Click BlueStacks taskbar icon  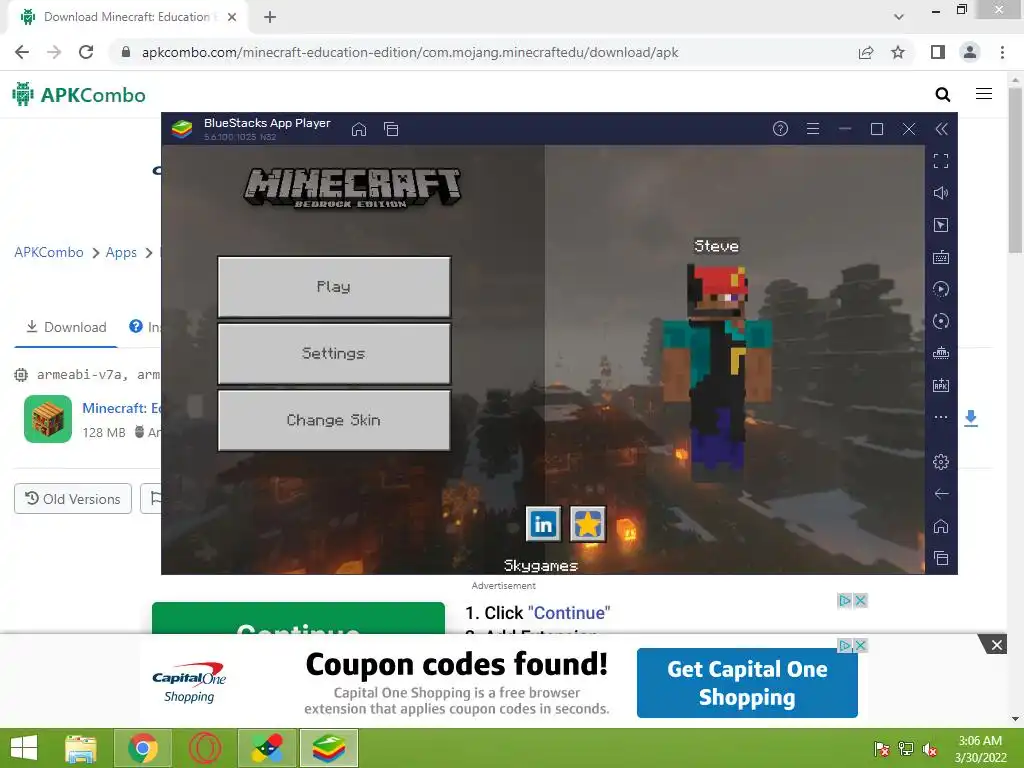pyautogui.click(x=329, y=748)
